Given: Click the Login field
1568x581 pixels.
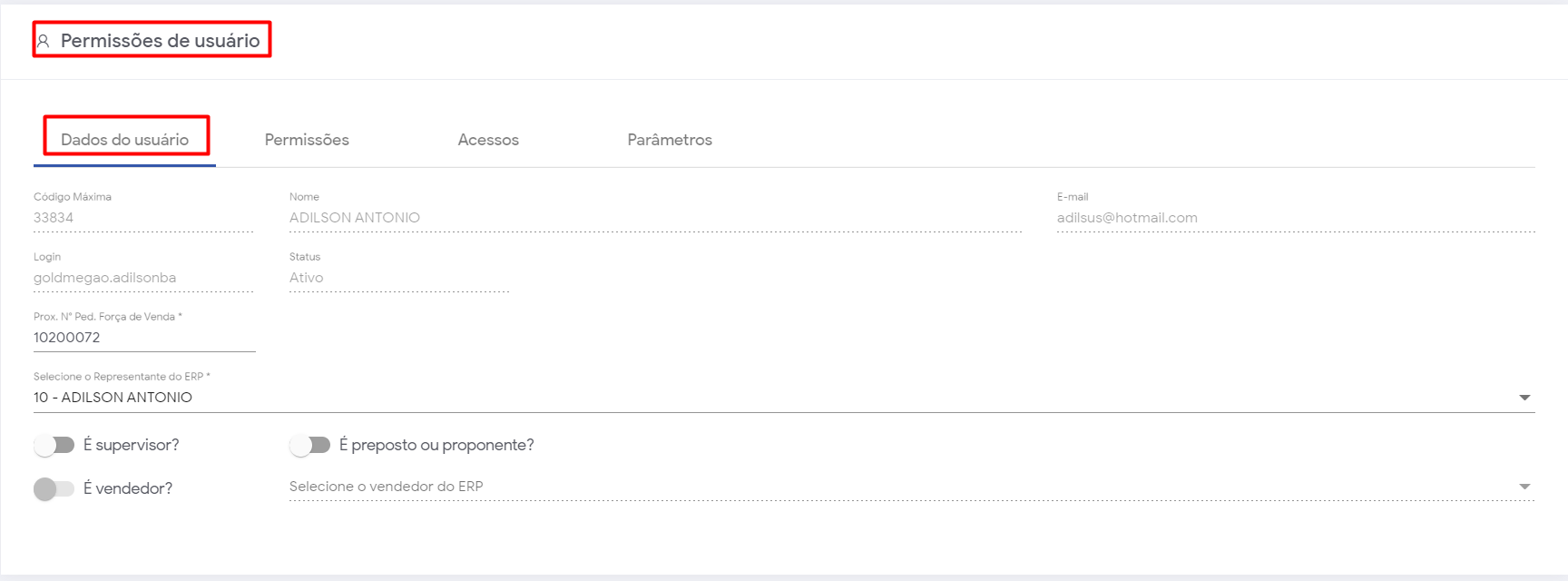Looking at the screenshot, I should pos(143,278).
